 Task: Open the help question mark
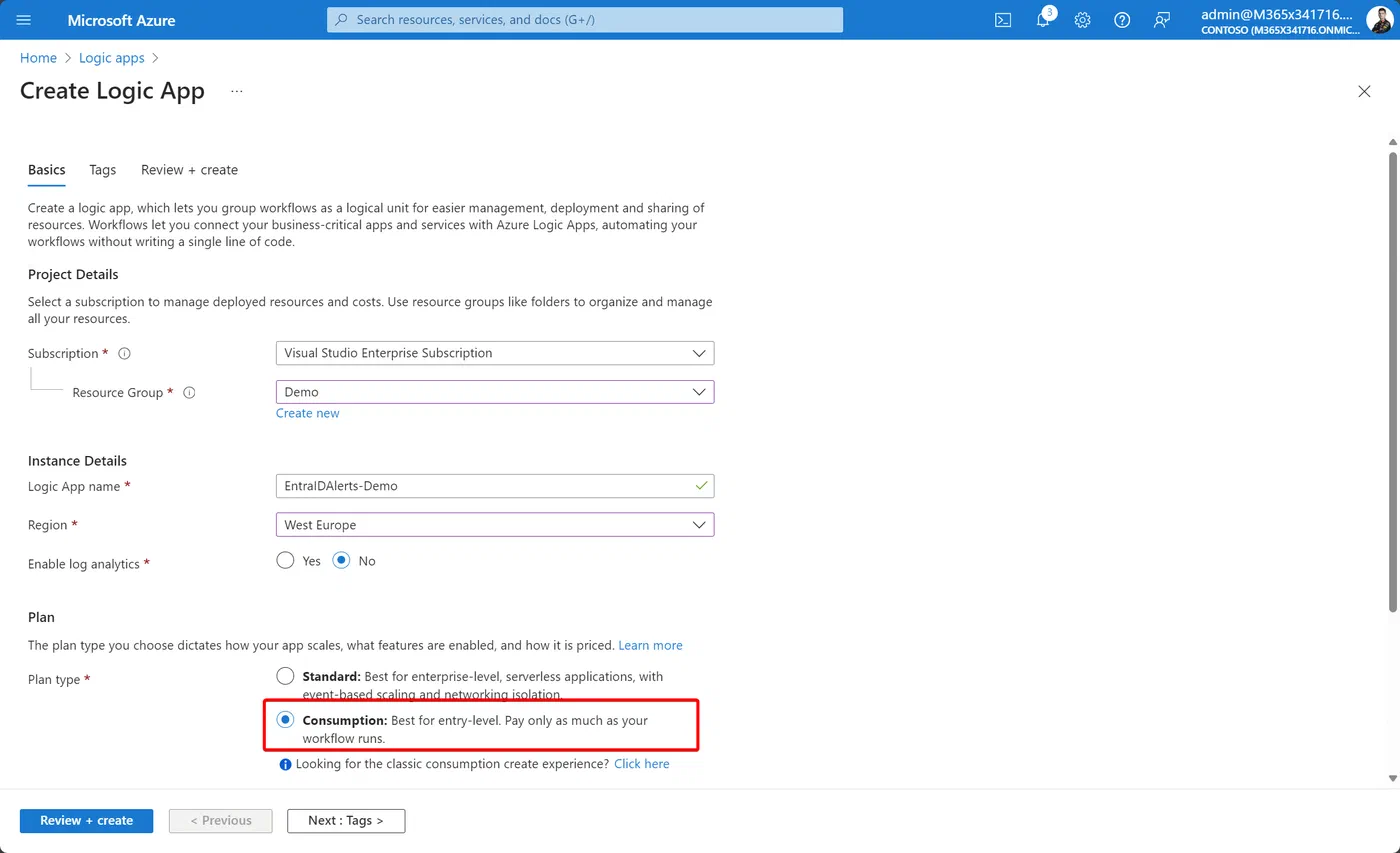point(1122,20)
